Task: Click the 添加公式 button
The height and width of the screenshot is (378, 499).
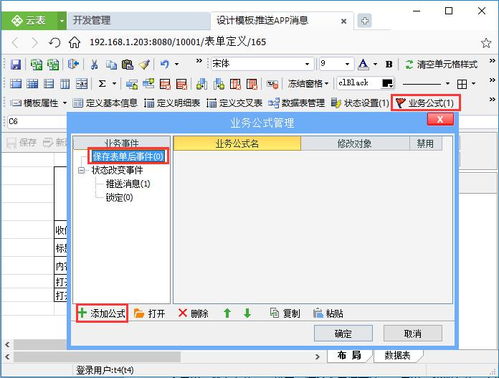Action: [x=102, y=313]
